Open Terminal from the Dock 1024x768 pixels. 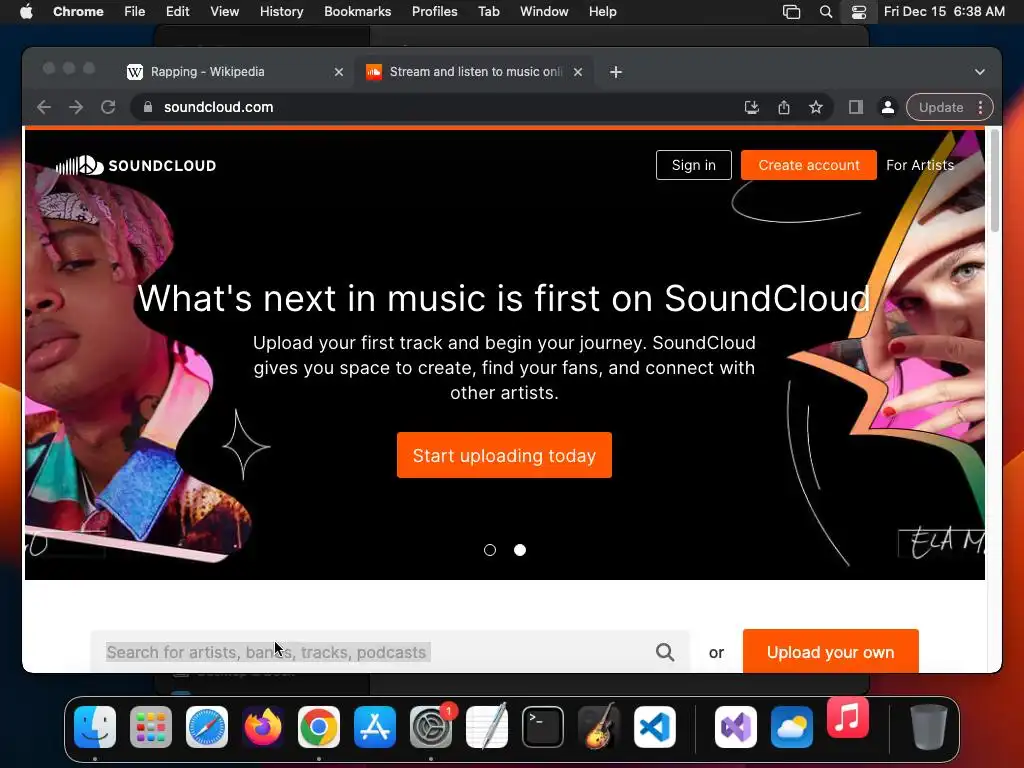point(543,727)
